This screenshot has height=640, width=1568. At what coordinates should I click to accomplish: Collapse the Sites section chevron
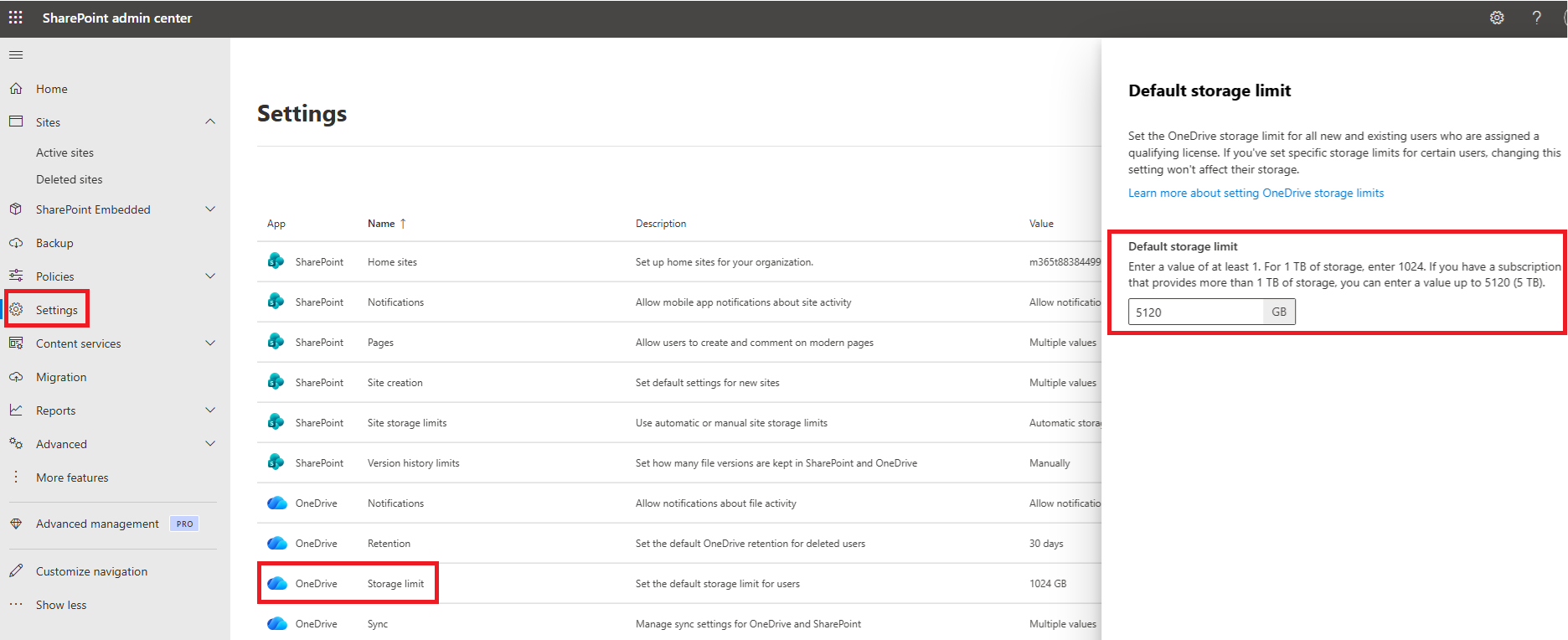click(x=210, y=121)
